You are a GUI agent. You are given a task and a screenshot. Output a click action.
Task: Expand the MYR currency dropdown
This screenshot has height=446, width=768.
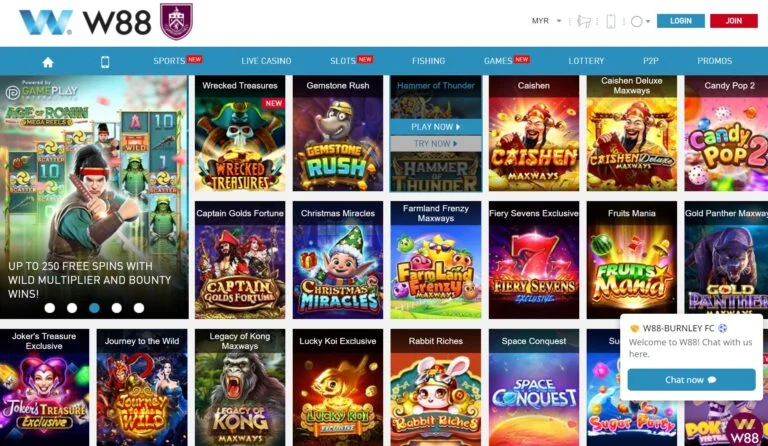click(x=547, y=21)
